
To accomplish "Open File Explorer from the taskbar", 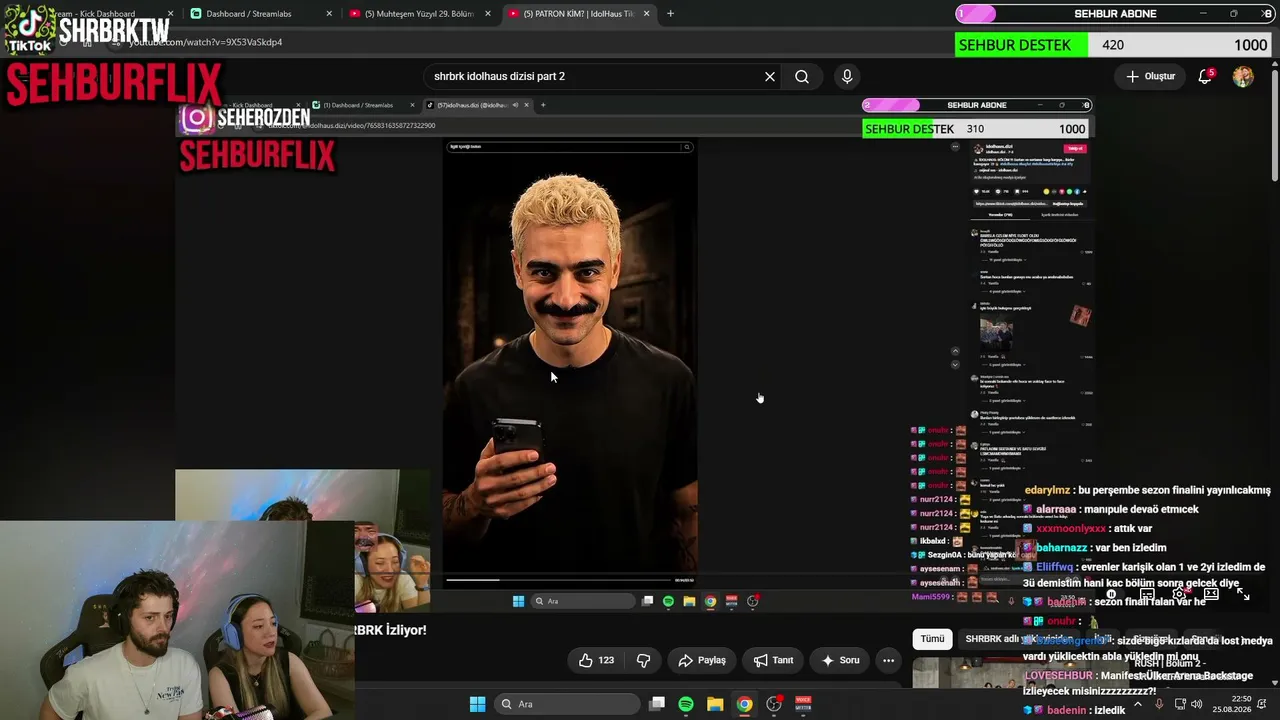I will click(x=715, y=704).
